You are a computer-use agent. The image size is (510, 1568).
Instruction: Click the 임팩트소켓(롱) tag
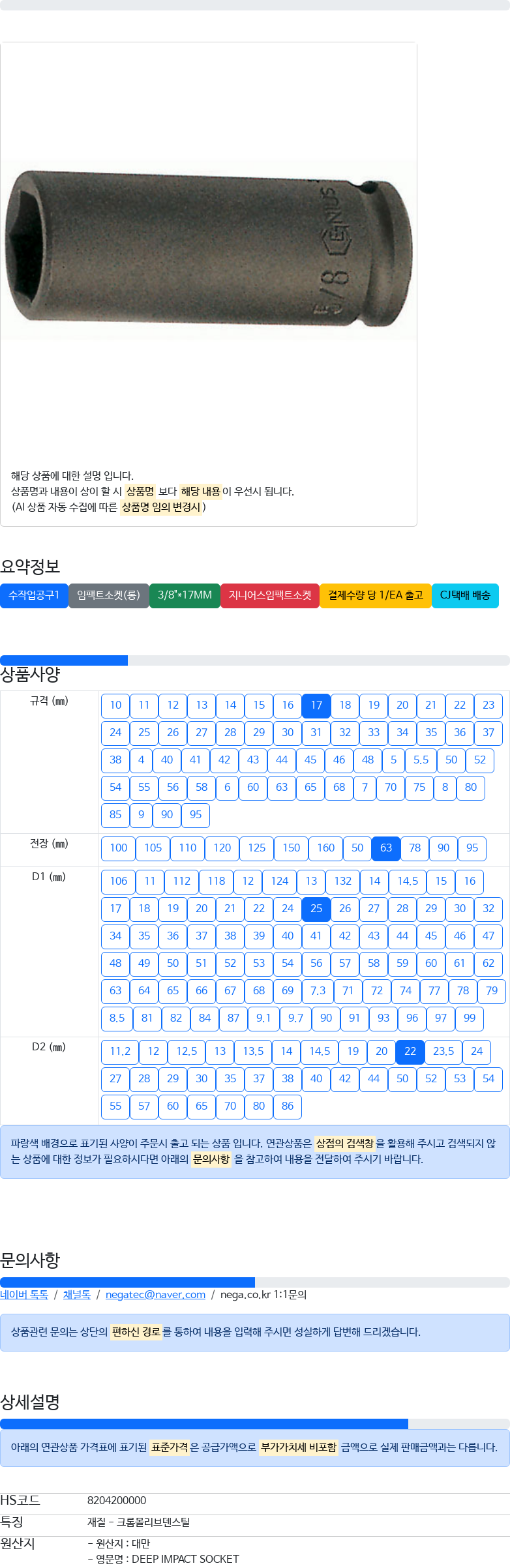pyautogui.click(x=109, y=596)
